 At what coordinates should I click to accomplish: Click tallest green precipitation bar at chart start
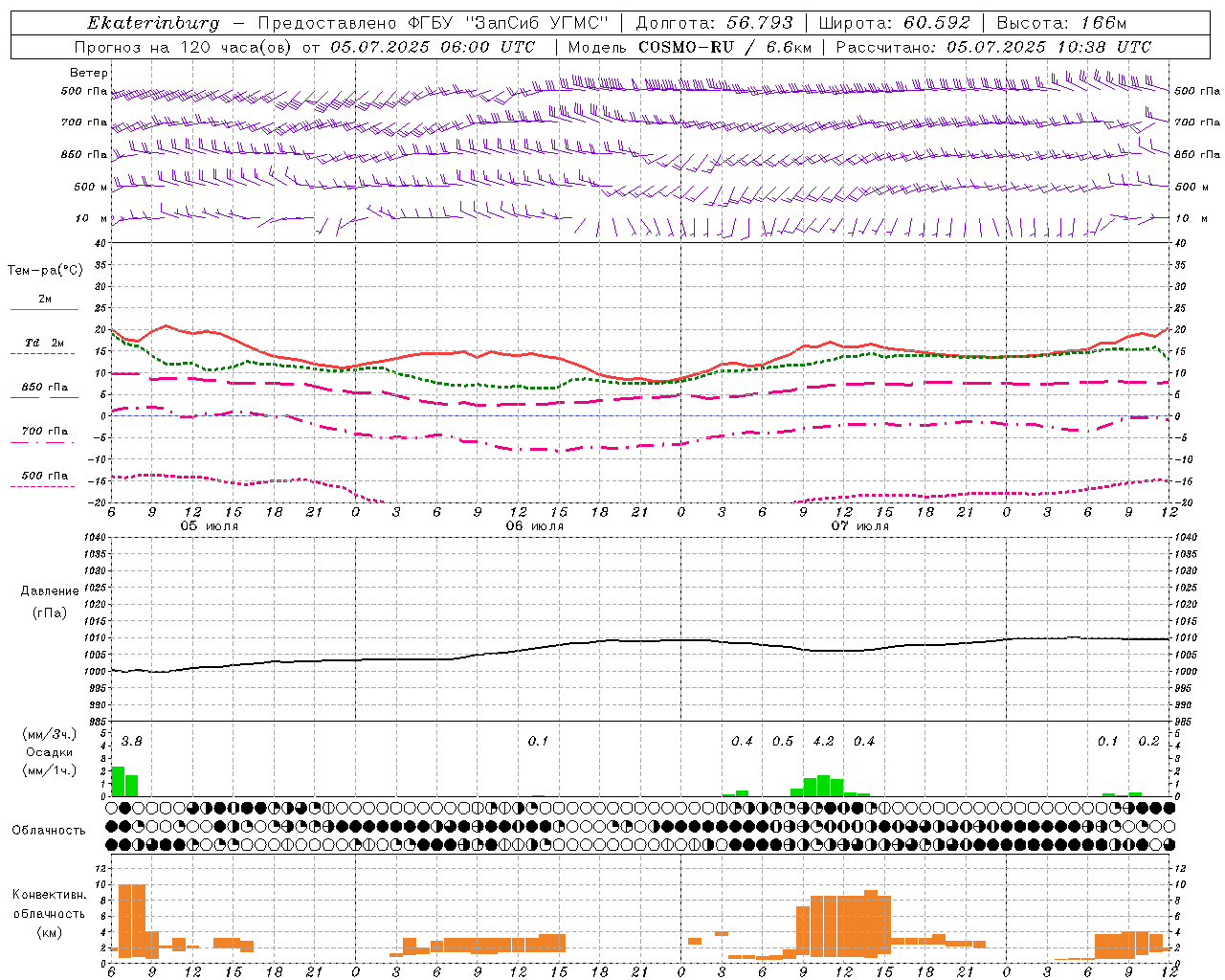tap(118, 781)
